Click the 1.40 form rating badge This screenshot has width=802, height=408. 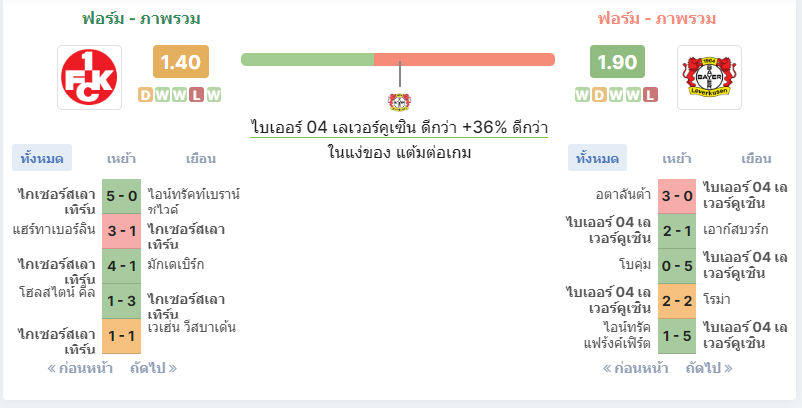tap(181, 62)
